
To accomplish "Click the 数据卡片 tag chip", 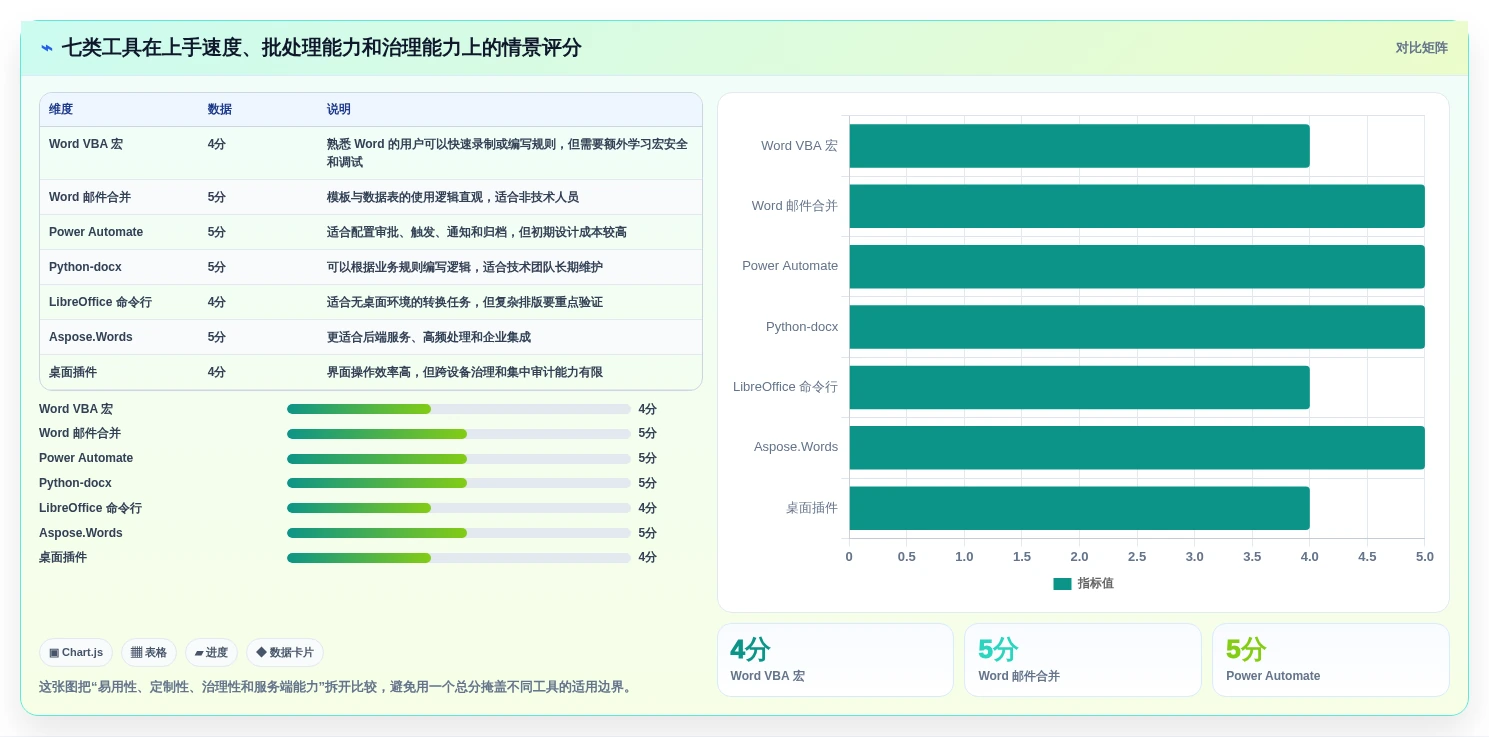I will click(x=285, y=653).
